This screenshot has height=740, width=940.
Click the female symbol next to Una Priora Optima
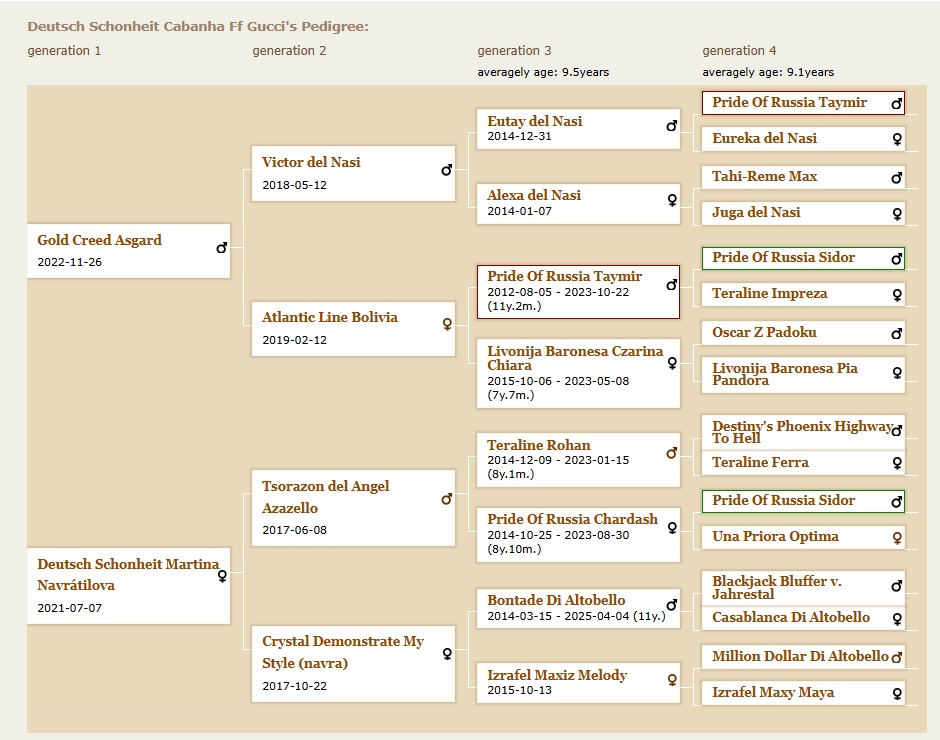pyautogui.click(x=897, y=538)
